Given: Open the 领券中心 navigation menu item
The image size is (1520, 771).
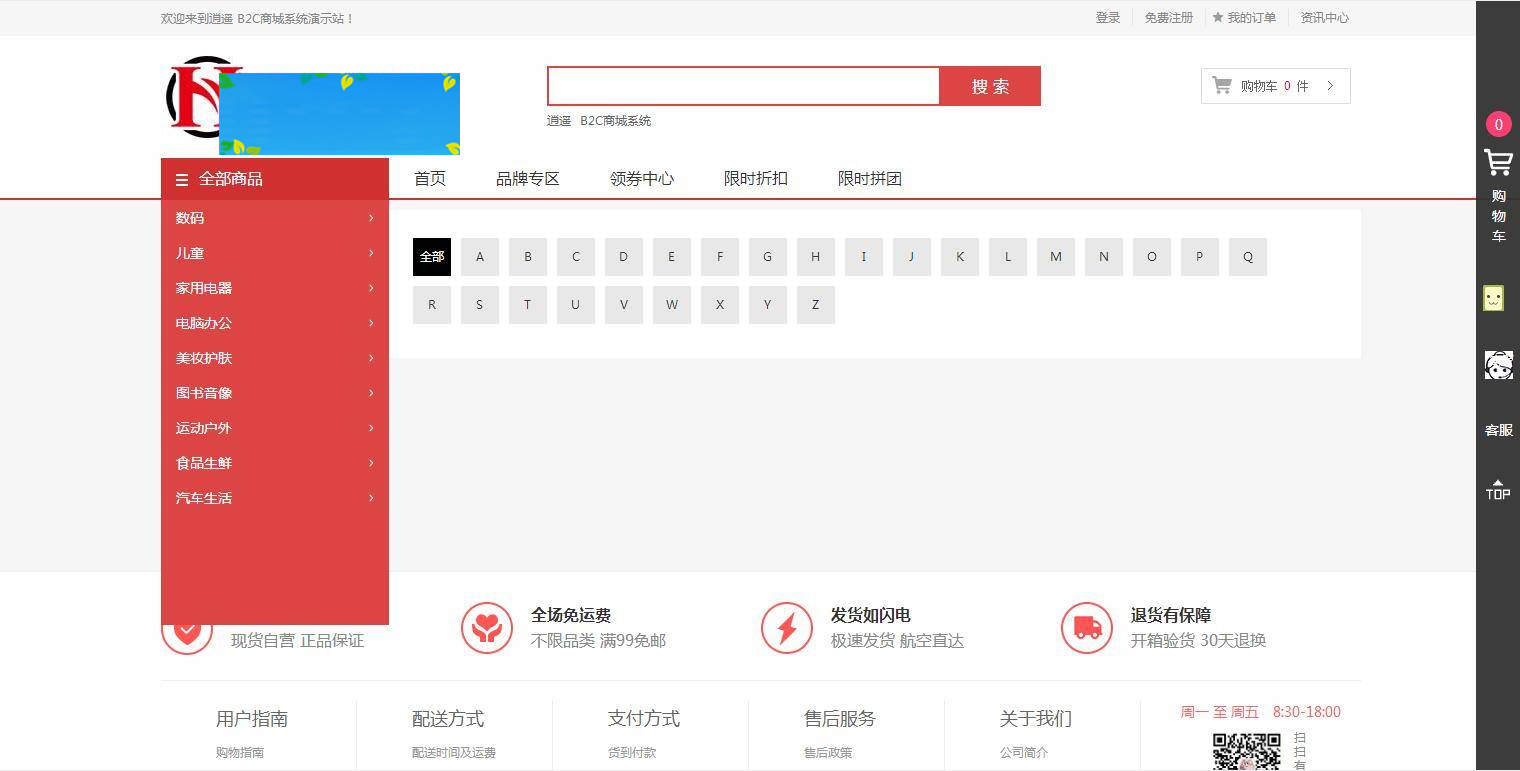Looking at the screenshot, I should pos(642,178).
